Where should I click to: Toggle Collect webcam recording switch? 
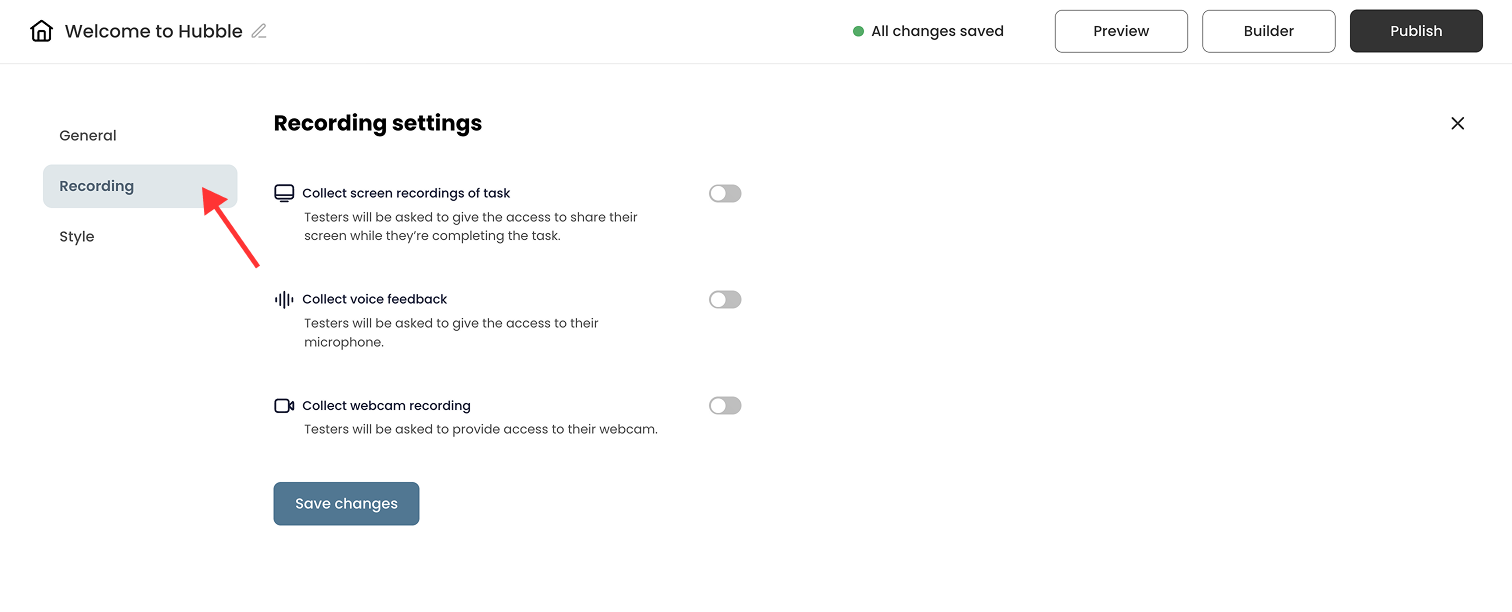(x=725, y=405)
